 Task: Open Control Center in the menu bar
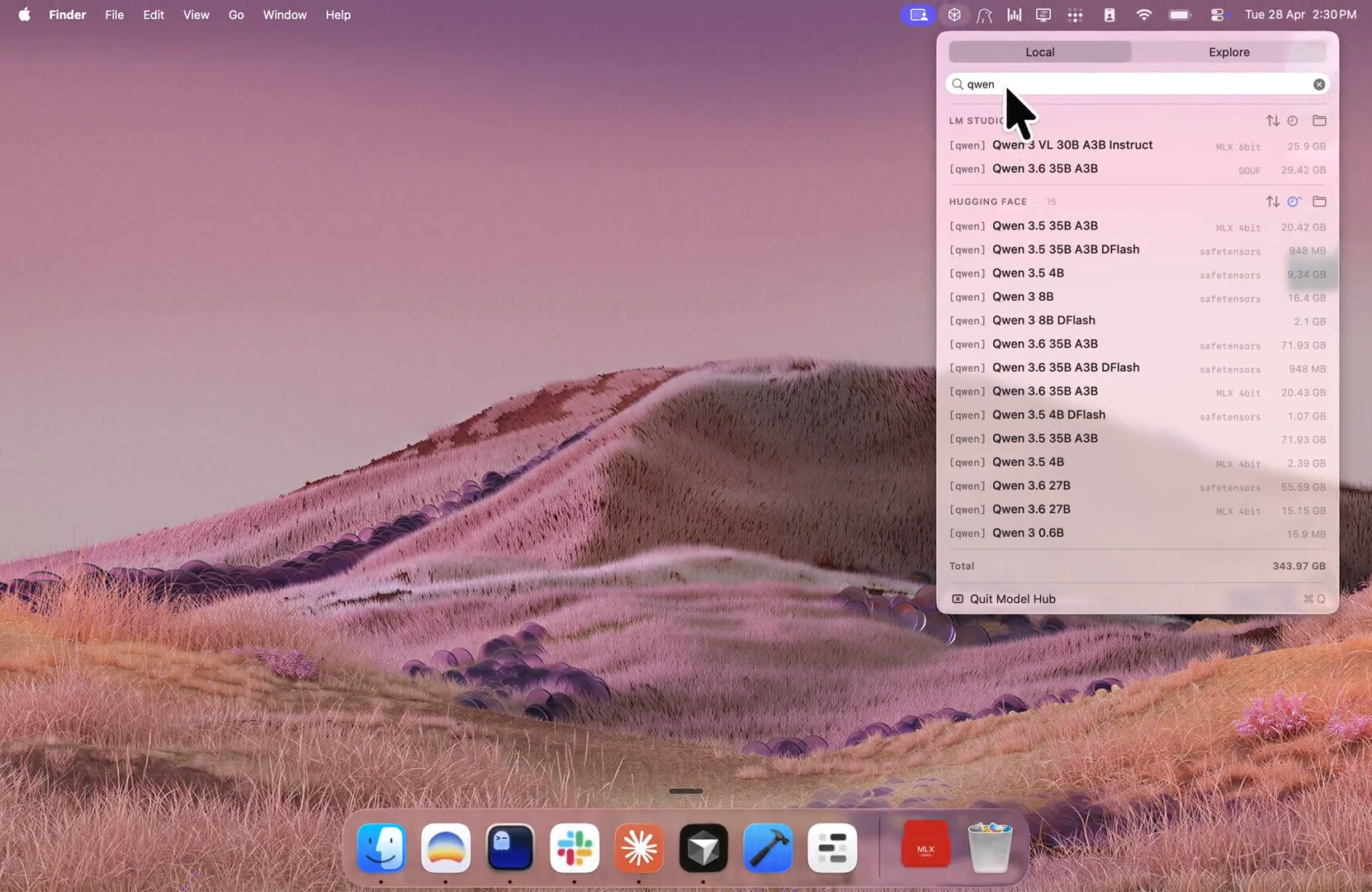click(1218, 15)
